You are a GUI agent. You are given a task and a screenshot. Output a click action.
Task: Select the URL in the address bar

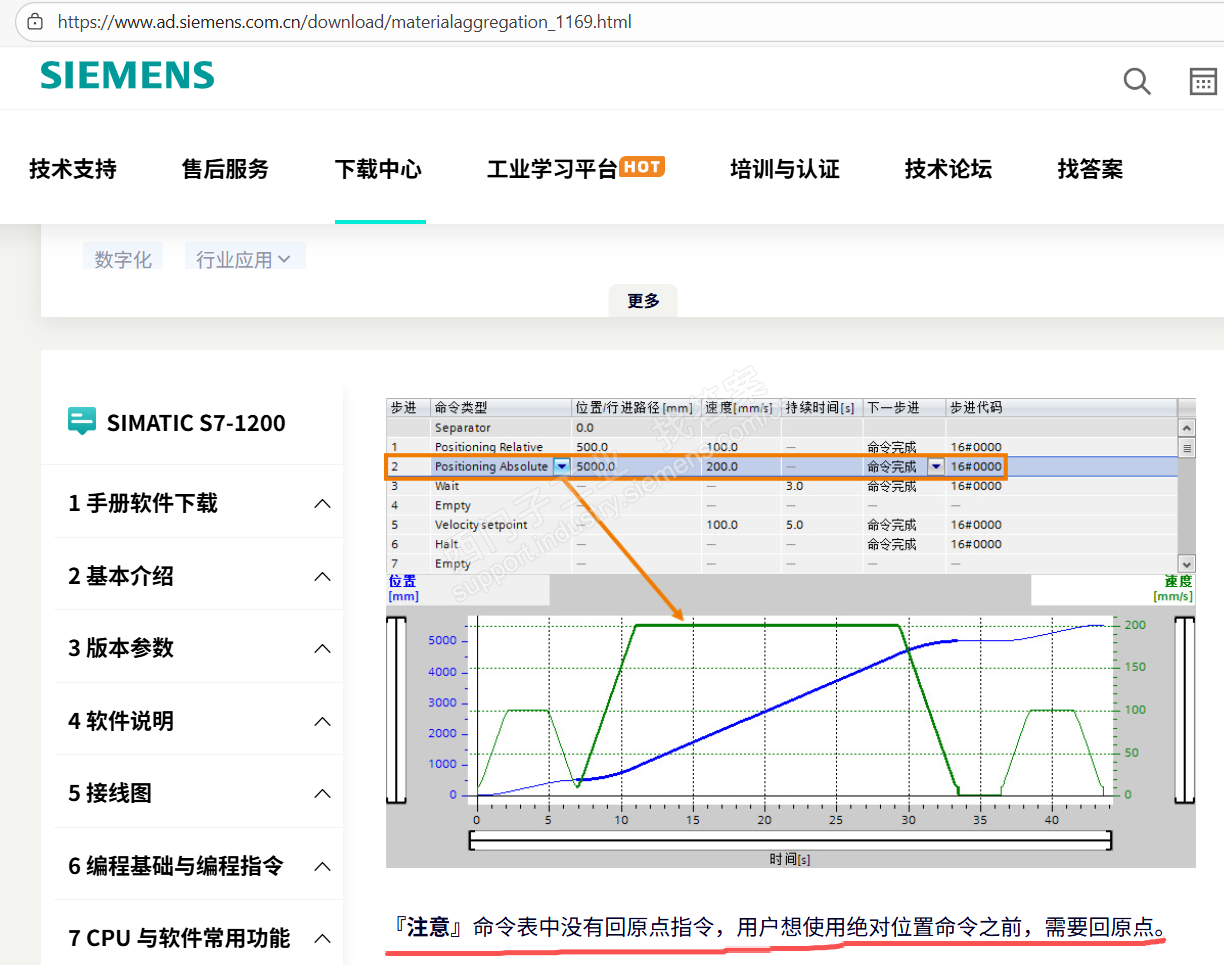coord(345,21)
